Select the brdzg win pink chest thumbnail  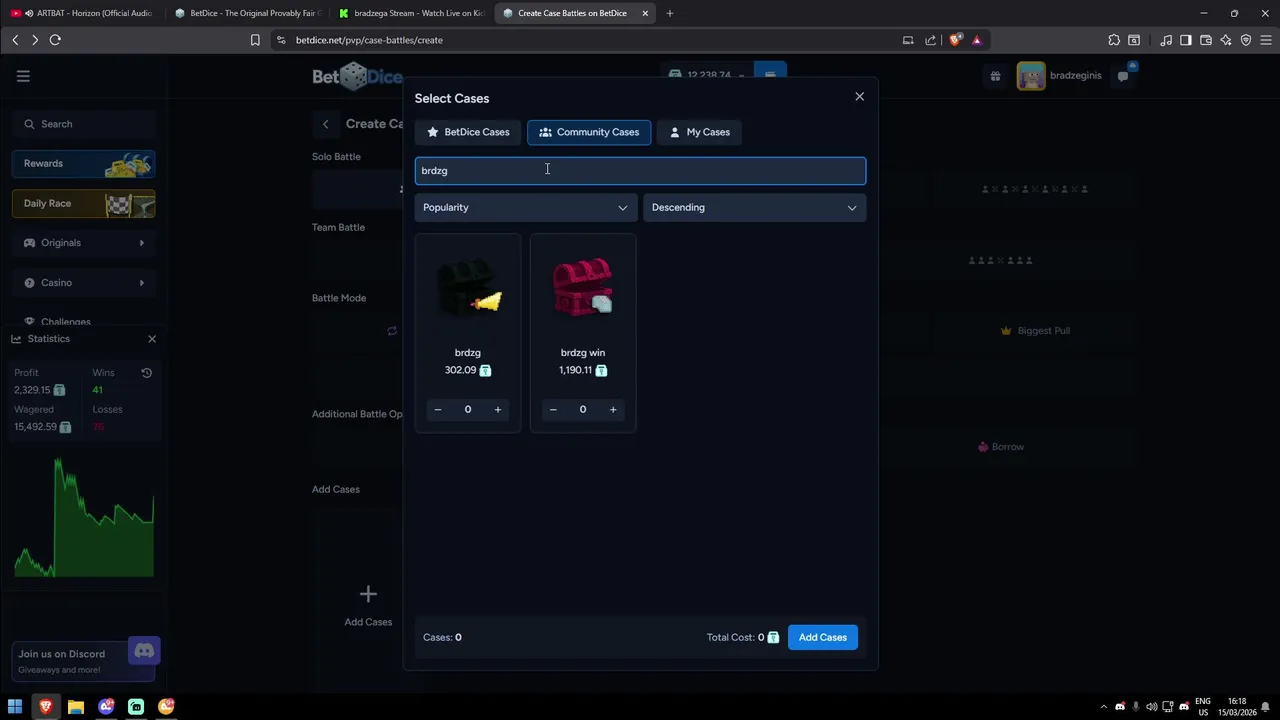583,288
